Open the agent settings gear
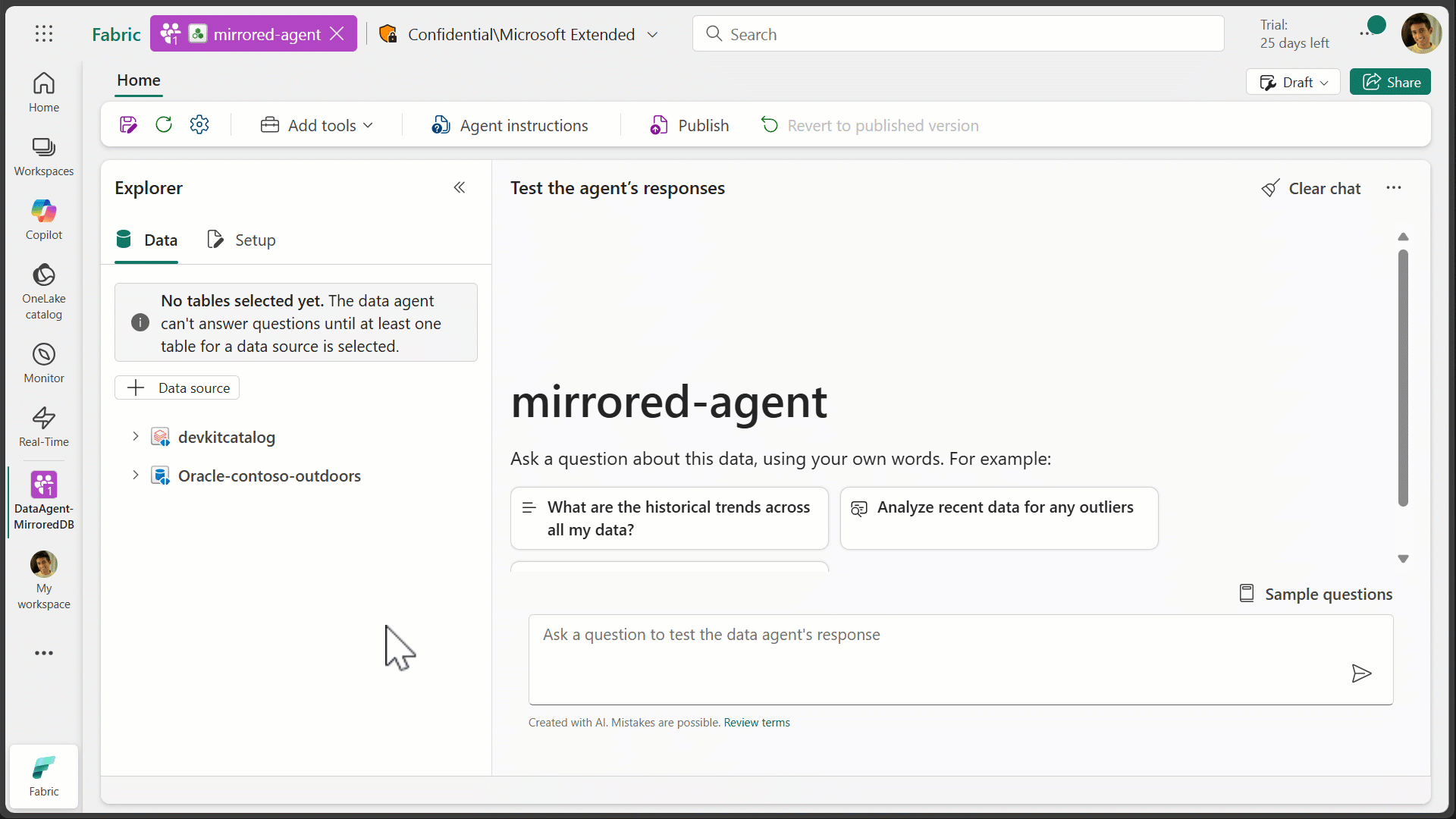This screenshot has width=1456, height=819. 199,124
